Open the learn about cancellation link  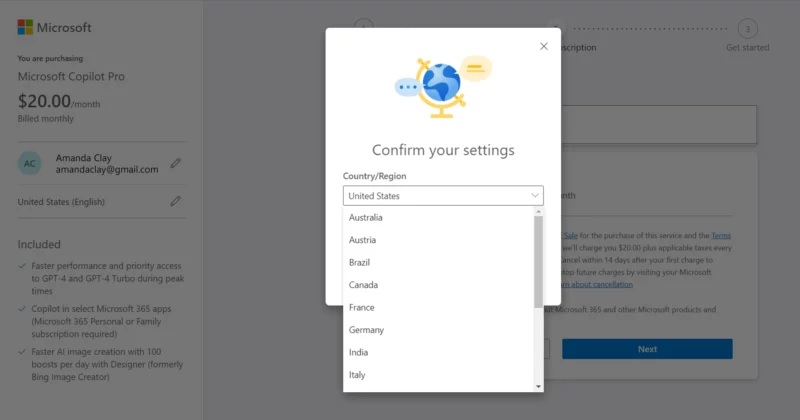pyautogui.click(x=596, y=284)
